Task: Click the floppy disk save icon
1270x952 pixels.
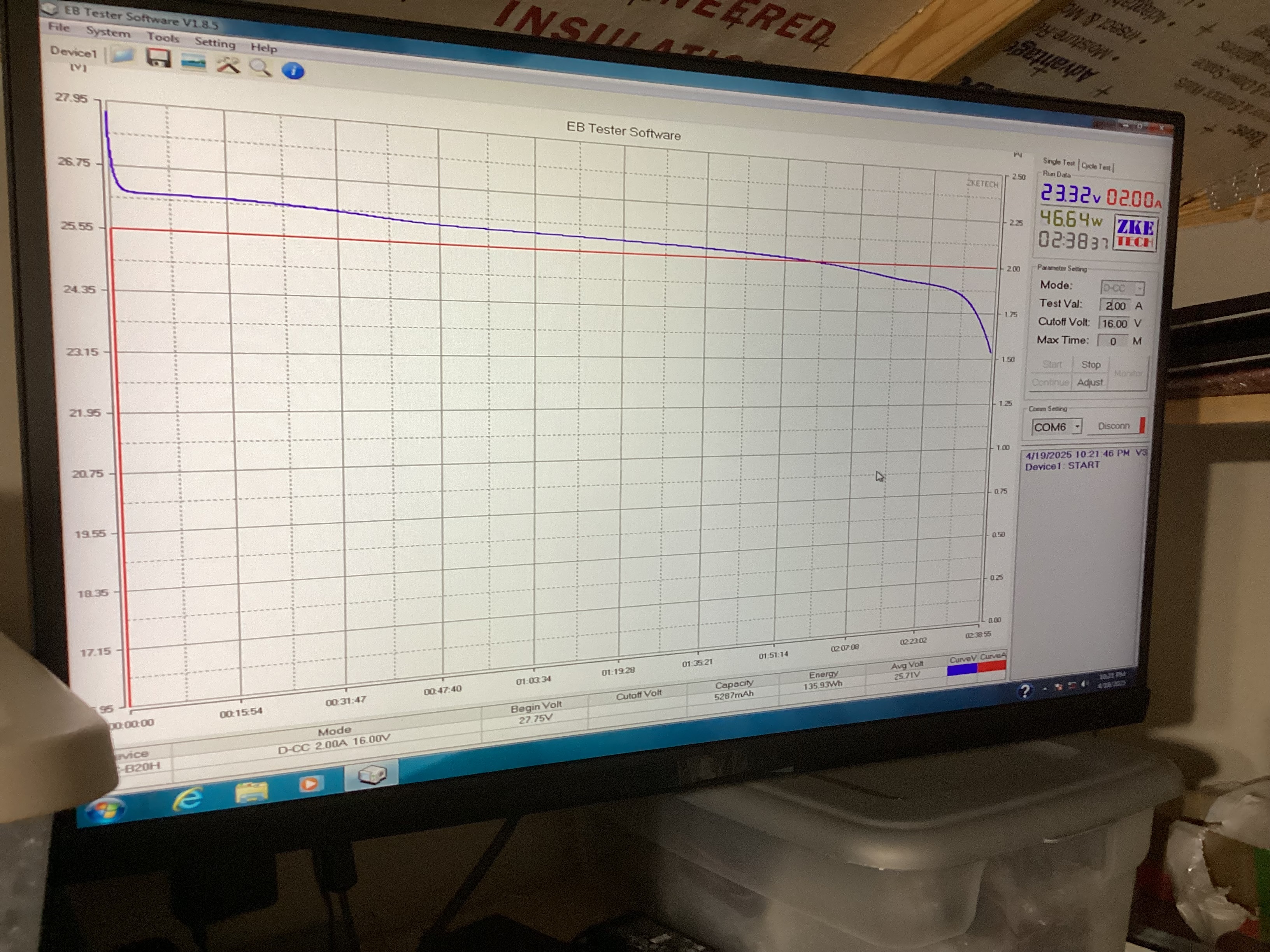Action: click(x=158, y=59)
